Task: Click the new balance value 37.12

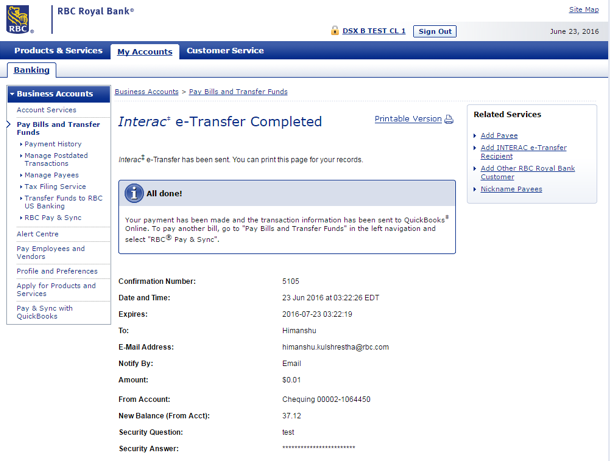Action: point(291,416)
